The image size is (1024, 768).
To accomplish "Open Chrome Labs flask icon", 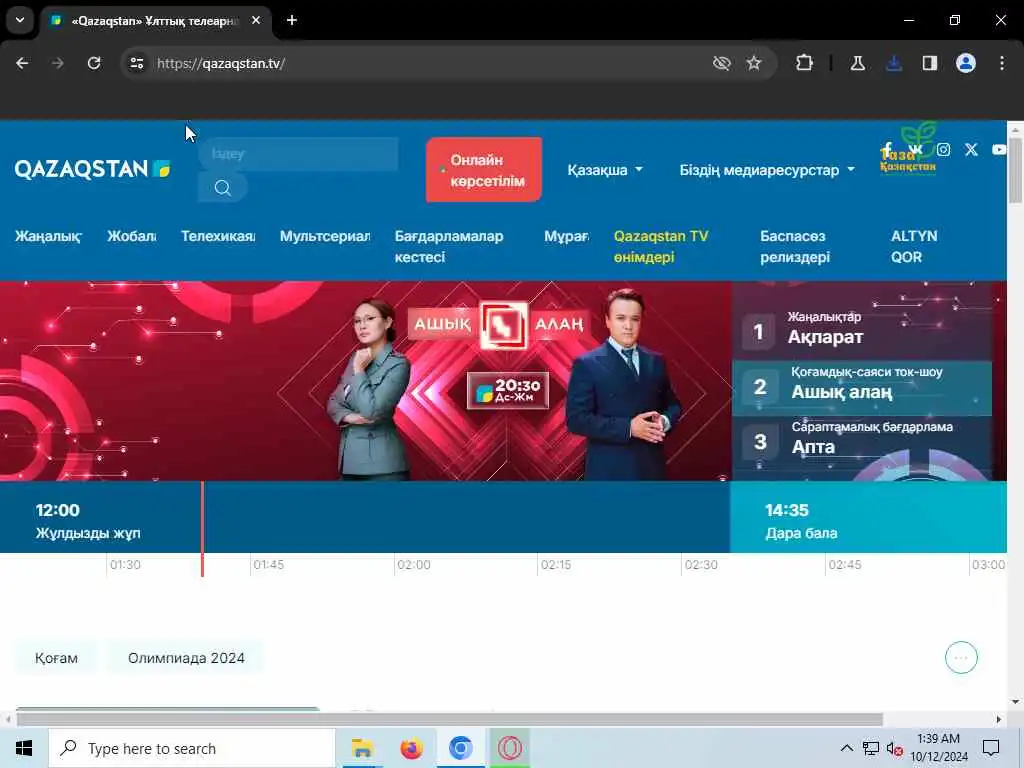I will pos(857,63).
